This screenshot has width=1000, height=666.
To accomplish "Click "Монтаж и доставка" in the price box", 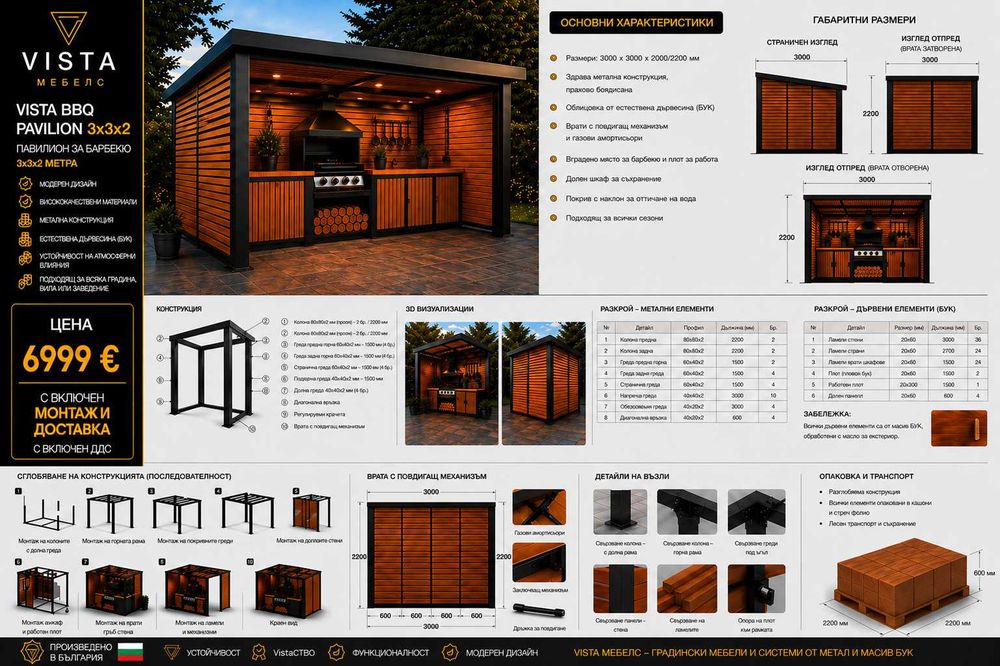I will pyautogui.click(x=72, y=421).
